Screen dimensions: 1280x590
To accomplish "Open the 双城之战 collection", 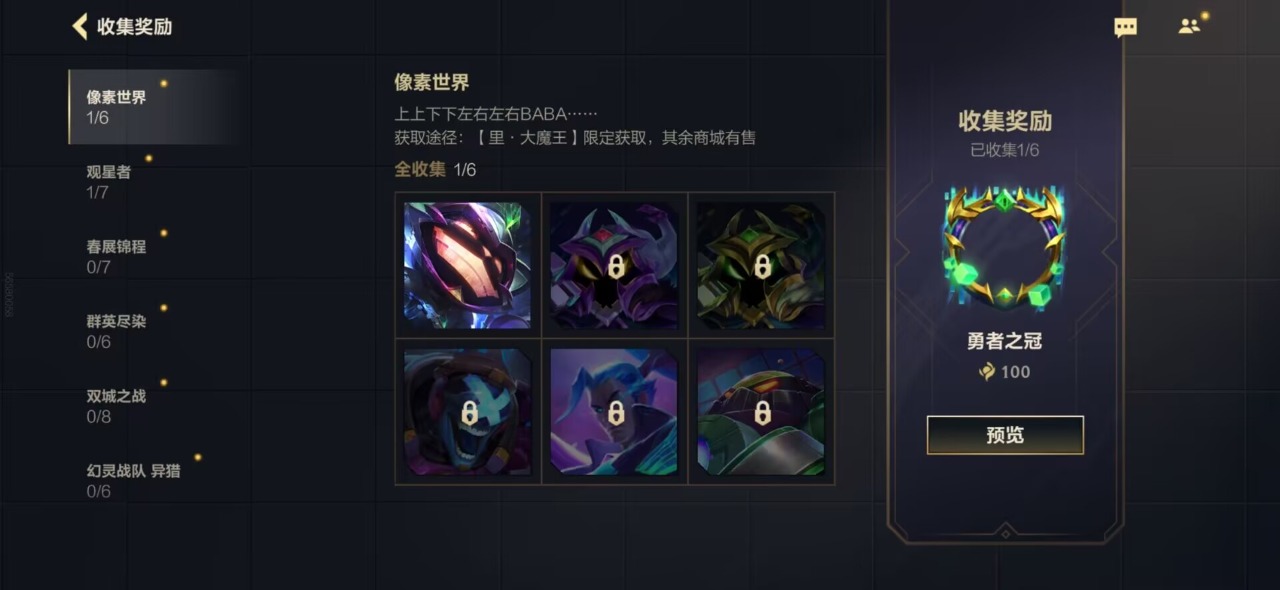I will (153, 406).
